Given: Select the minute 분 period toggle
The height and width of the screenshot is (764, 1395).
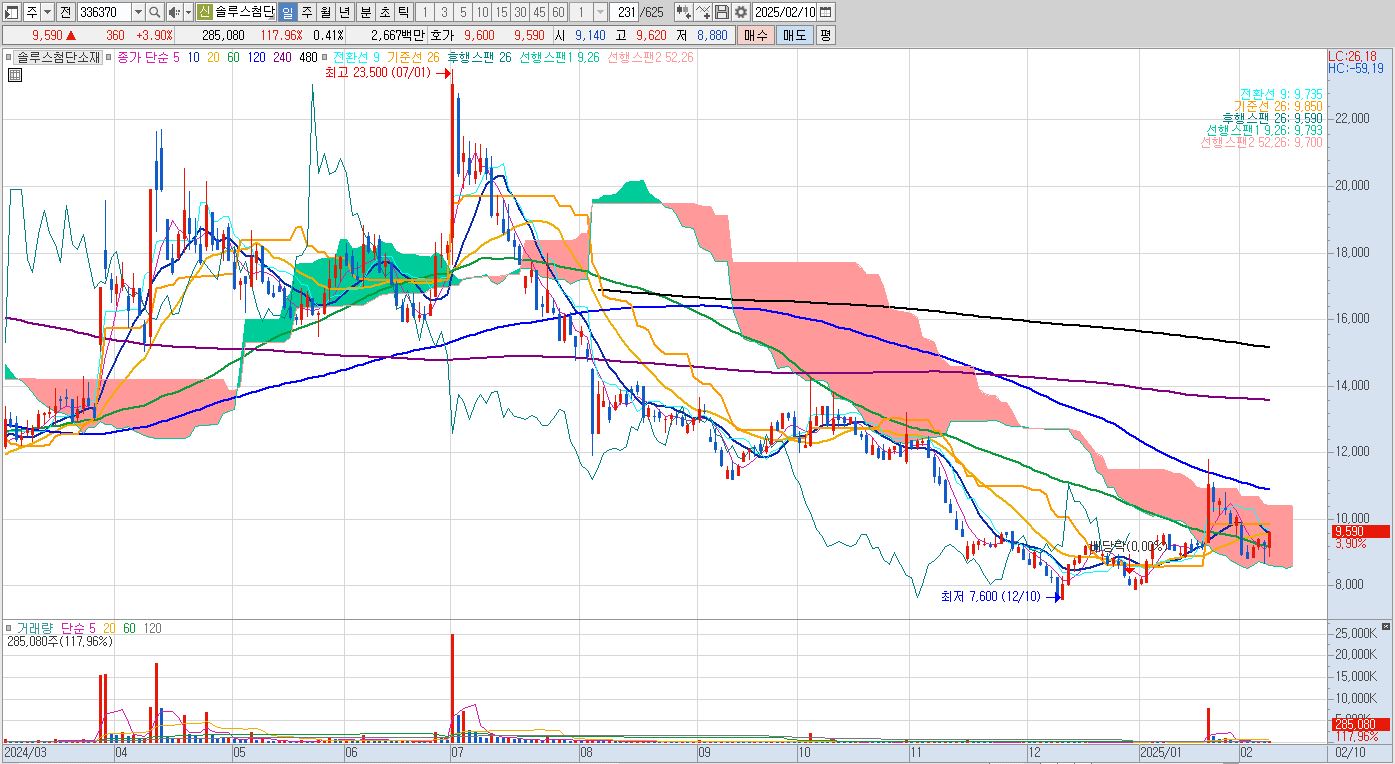Looking at the screenshot, I should pos(366,12).
